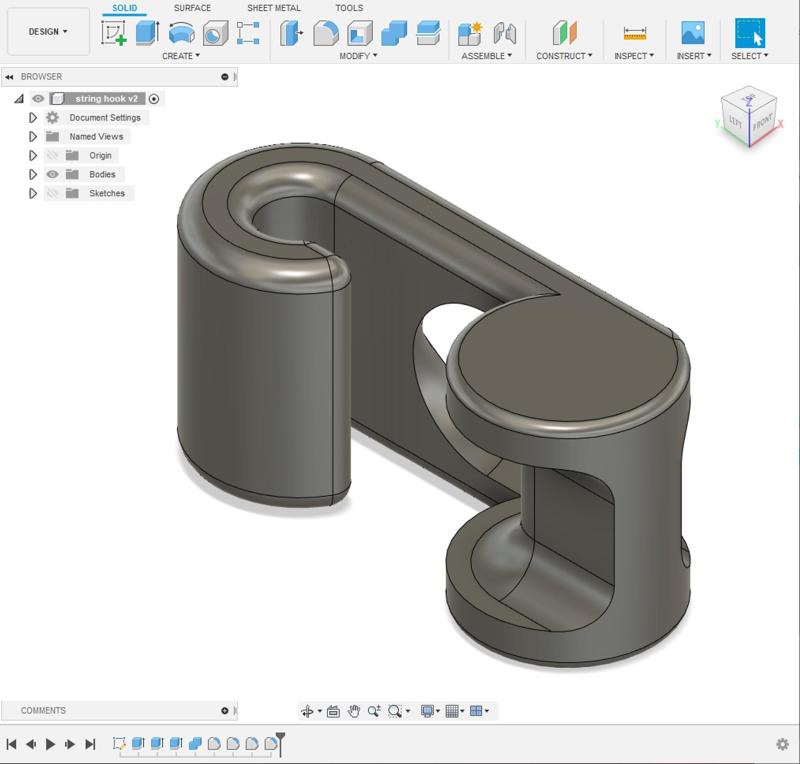800x764 pixels.
Task: Expand the Document Settings node
Action: (33, 118)
